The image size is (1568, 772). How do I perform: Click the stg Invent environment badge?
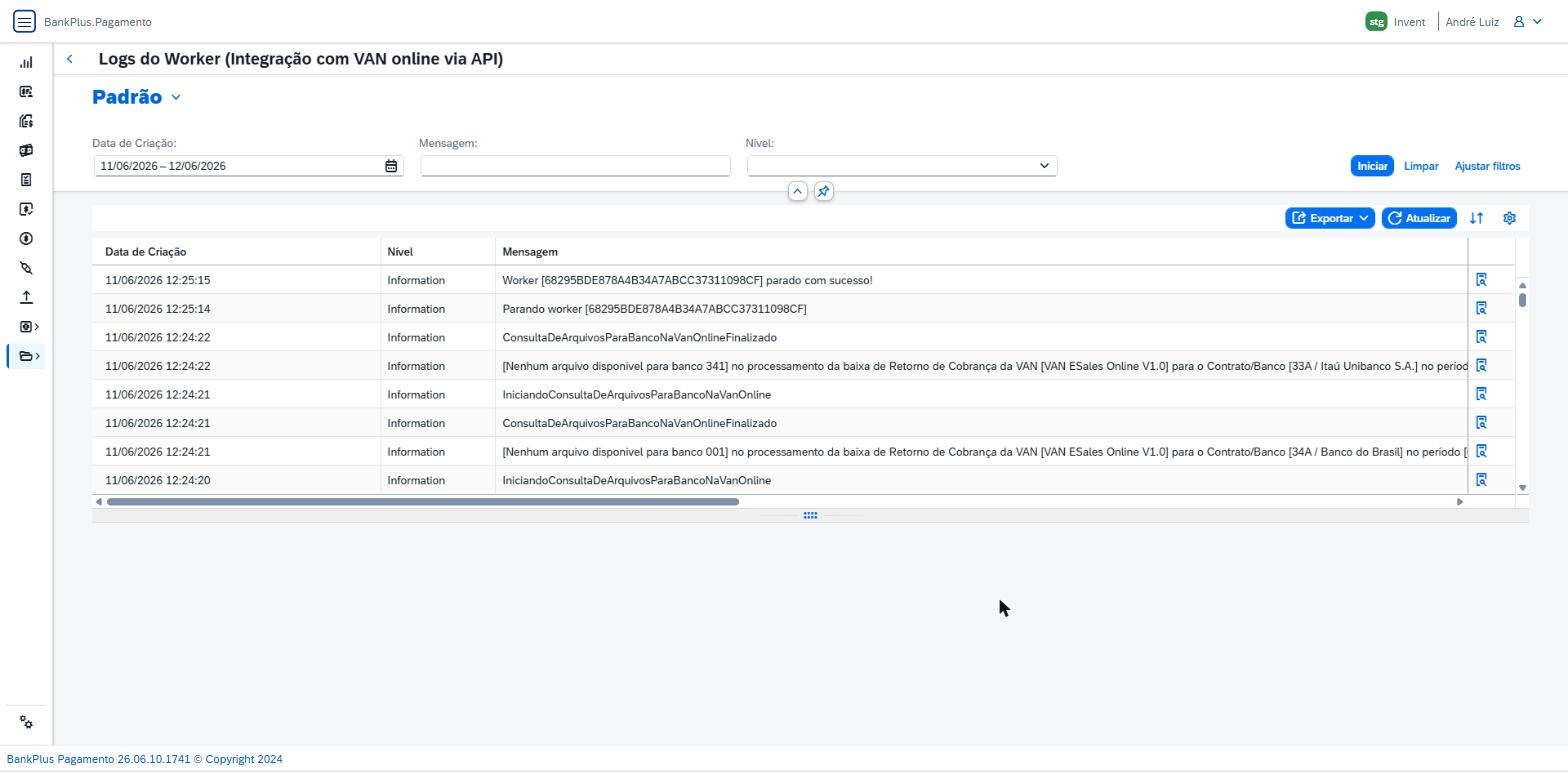tap(1396, 21)
